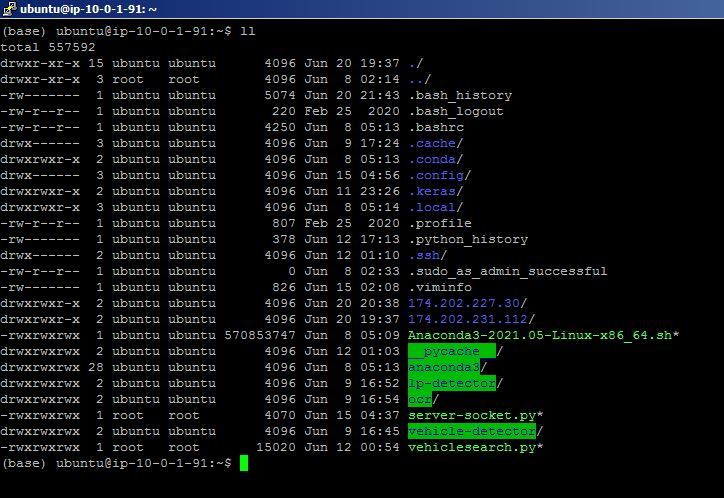Click the .config/ directory name

440,175
